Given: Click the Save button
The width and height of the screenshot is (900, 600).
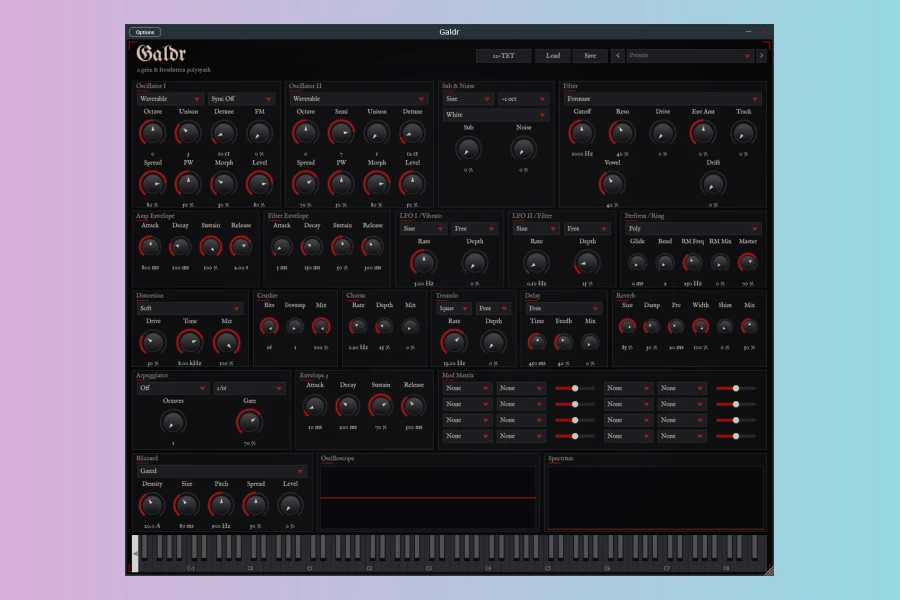Looking at the screenshot, I should point(590,56).
